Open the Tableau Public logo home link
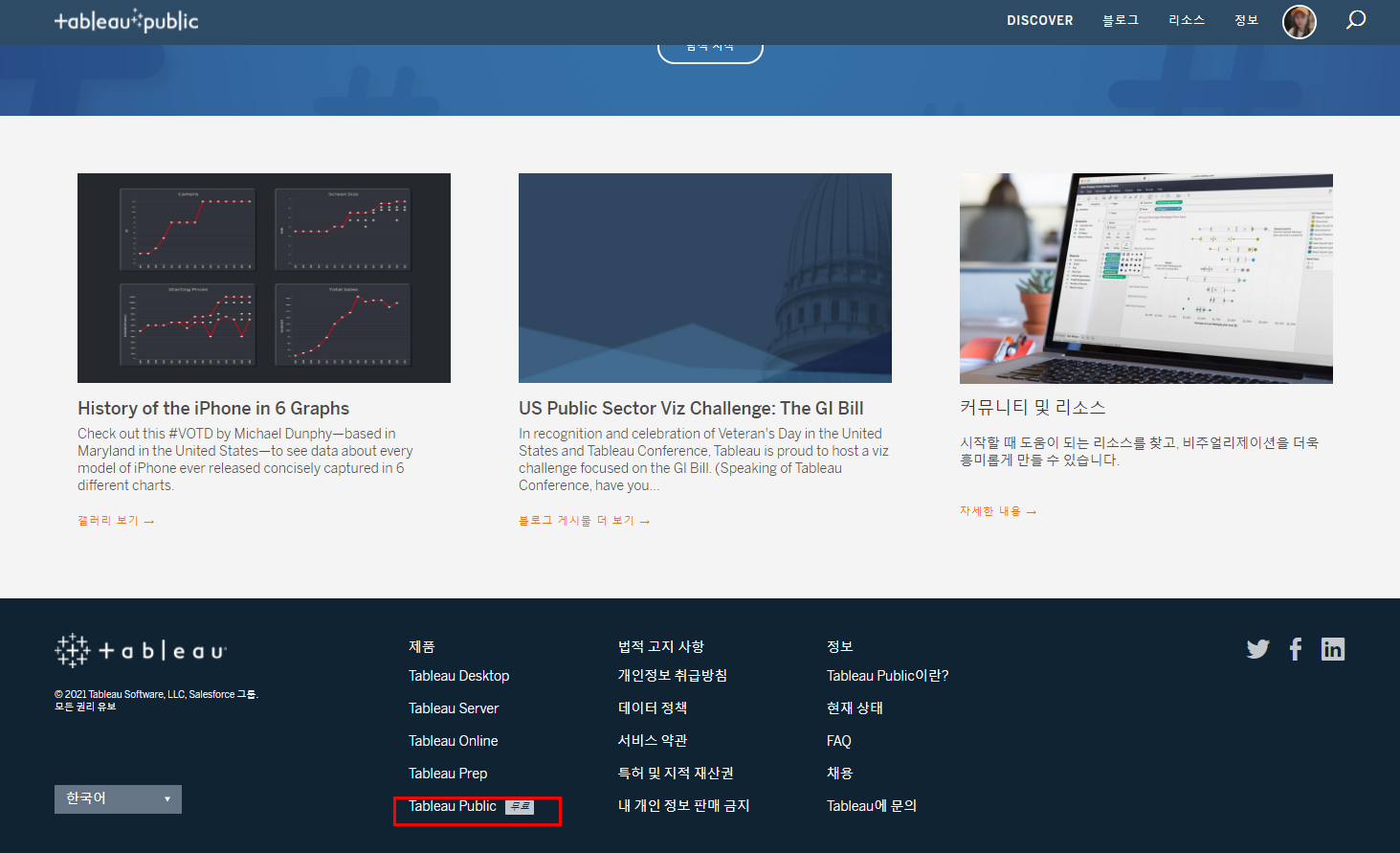This screenshot has width=1400, height=853. (126, 20)
